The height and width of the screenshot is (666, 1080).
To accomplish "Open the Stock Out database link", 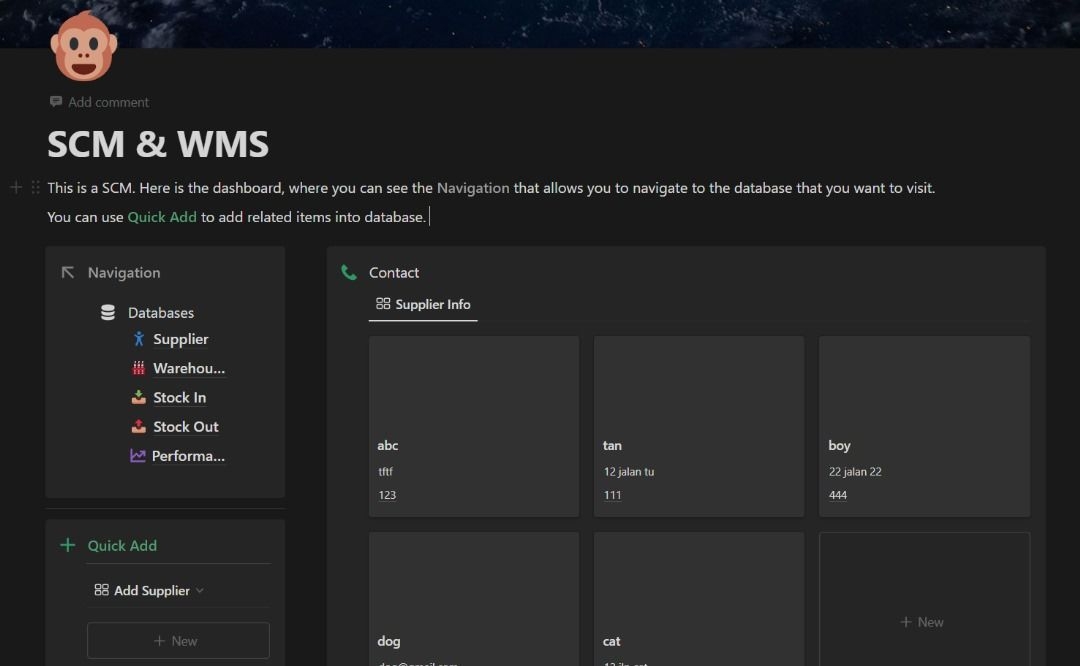I will tap(185, 426).
